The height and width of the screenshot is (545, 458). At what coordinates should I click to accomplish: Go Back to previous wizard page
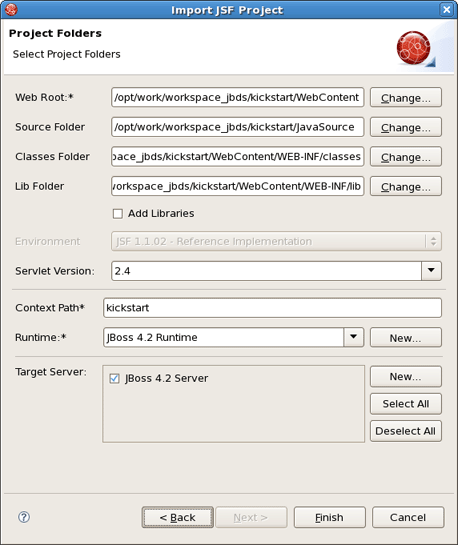(178, 517)
